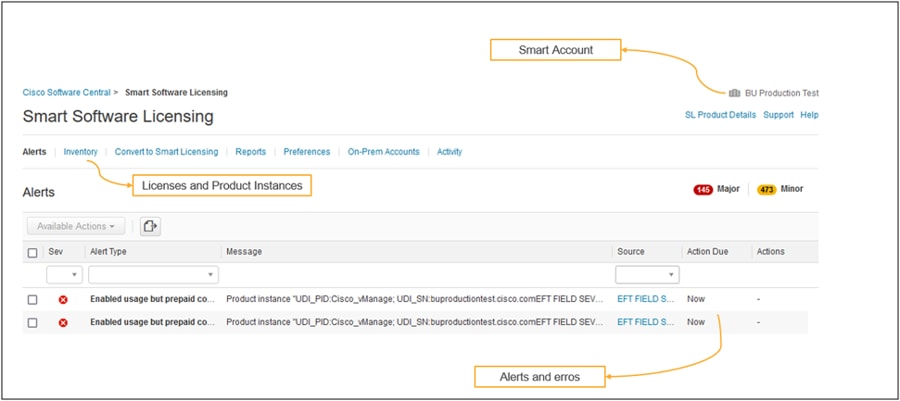Open the On-Prem Accounts tab
The image size is (900, 401).
pyautogui.click(x=383, y=152)
